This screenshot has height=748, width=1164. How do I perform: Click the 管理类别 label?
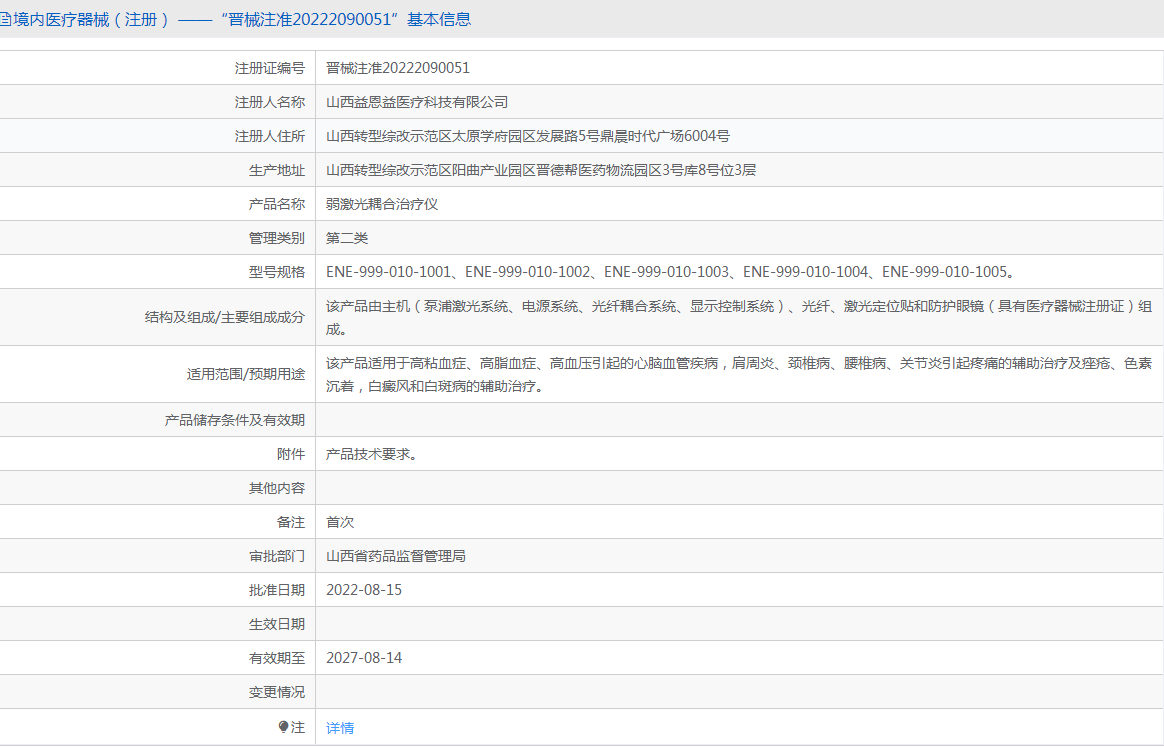click(277, 238)
